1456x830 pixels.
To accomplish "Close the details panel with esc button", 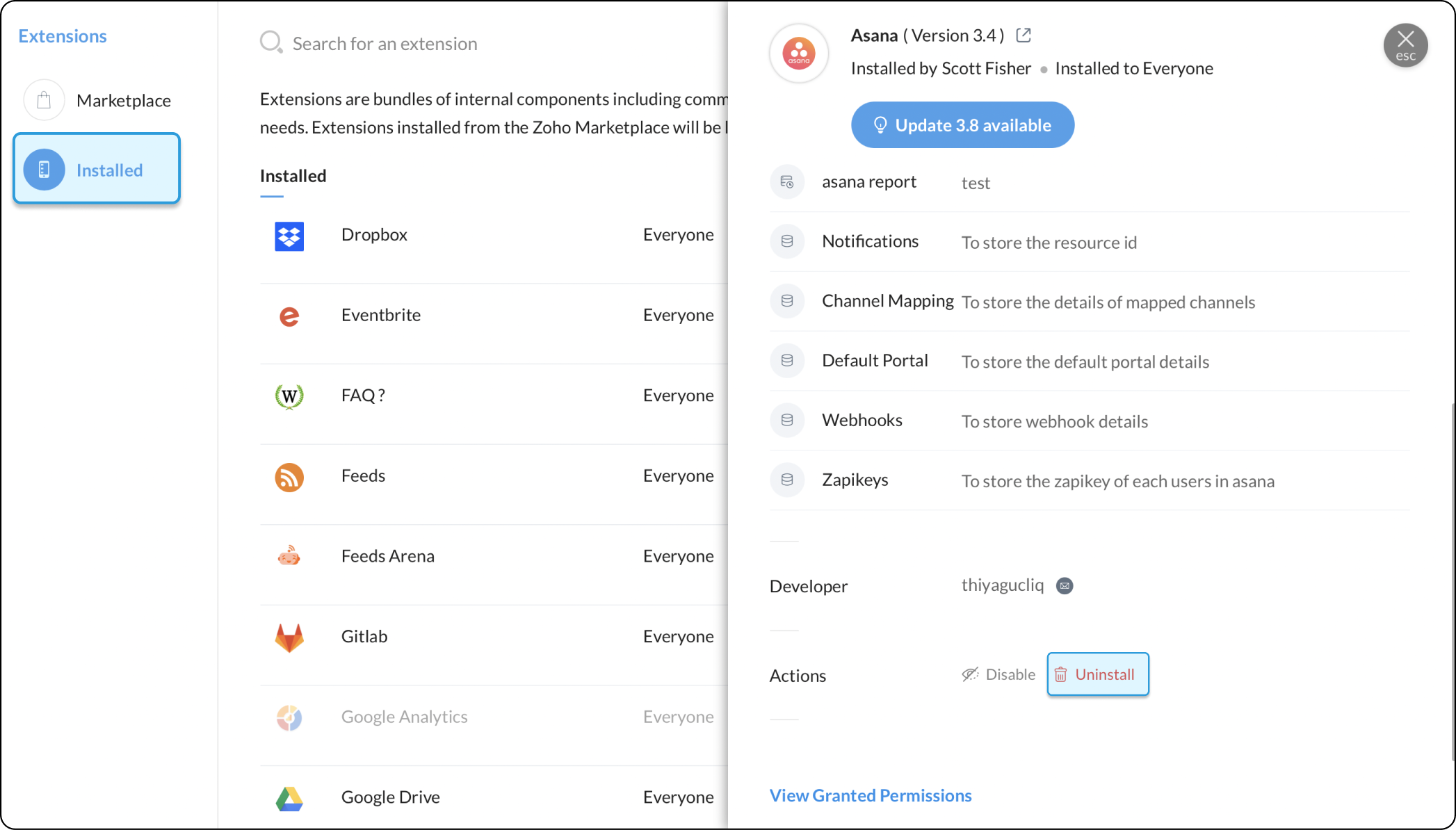I will point(1405,46).
